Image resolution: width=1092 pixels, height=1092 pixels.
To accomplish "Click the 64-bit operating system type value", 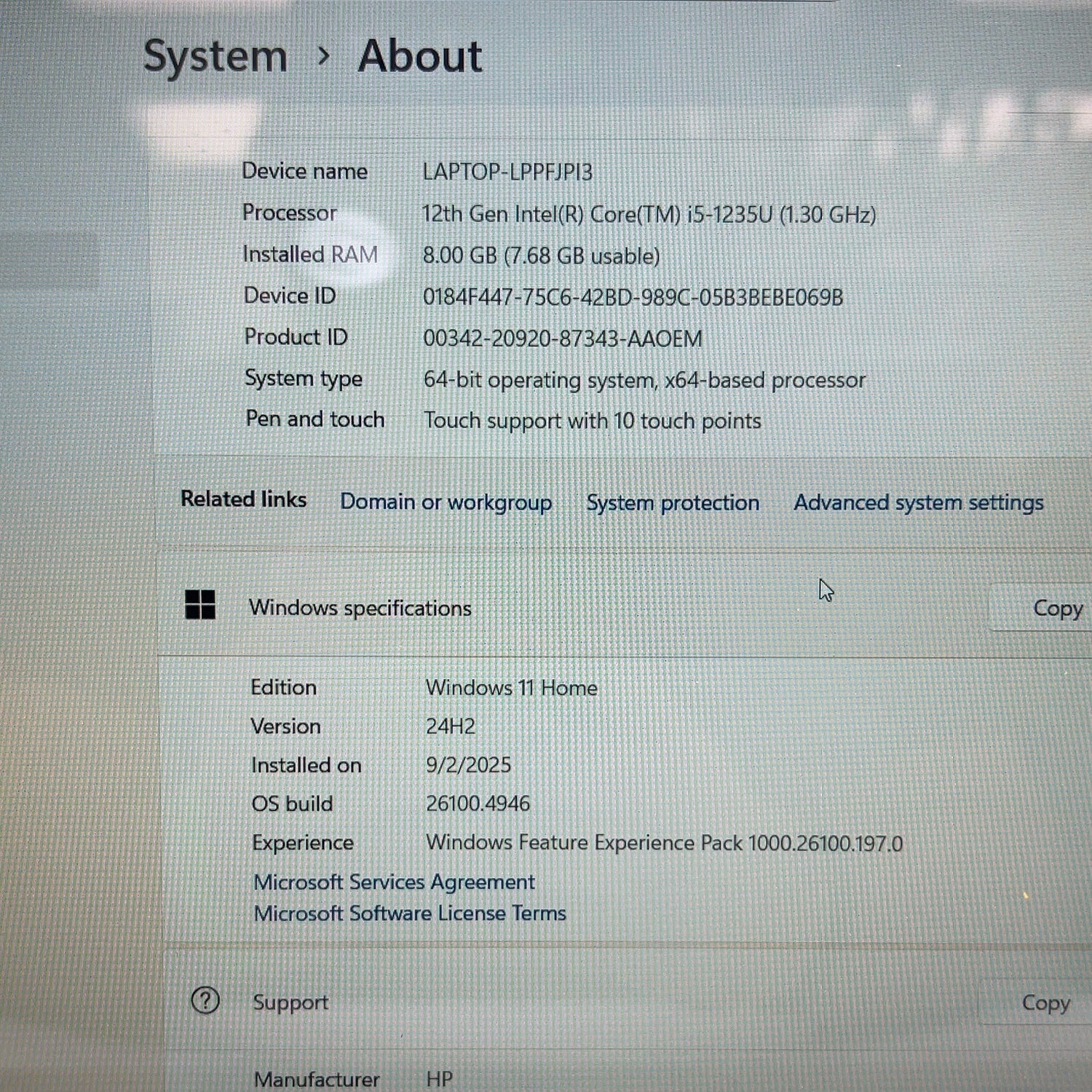I will [x=644, y=380].
